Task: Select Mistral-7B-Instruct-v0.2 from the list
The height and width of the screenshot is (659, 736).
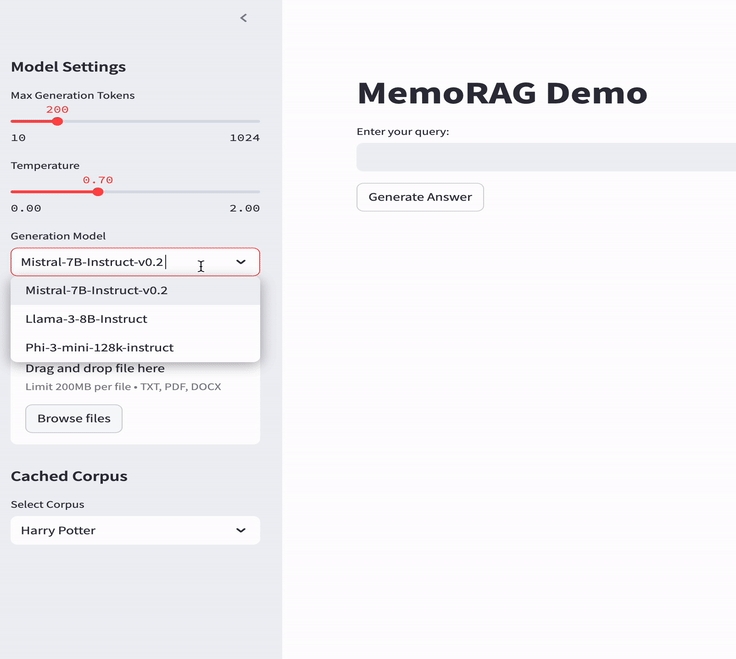Action: click(x=97, y=291)
